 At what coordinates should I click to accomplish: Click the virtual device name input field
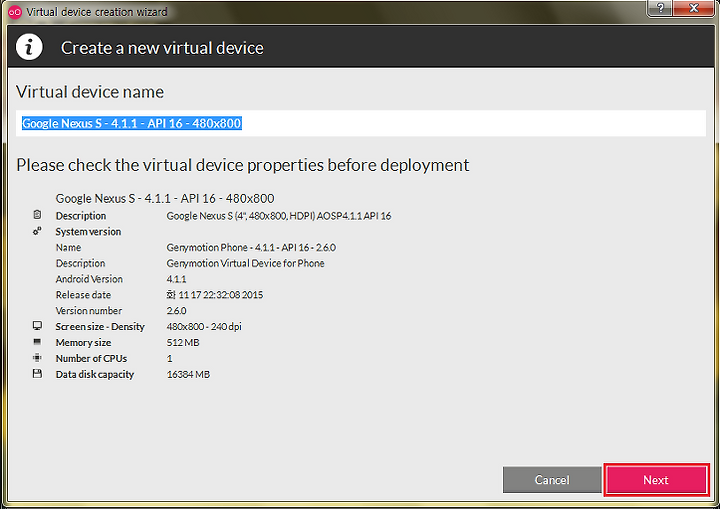[361, 123]
